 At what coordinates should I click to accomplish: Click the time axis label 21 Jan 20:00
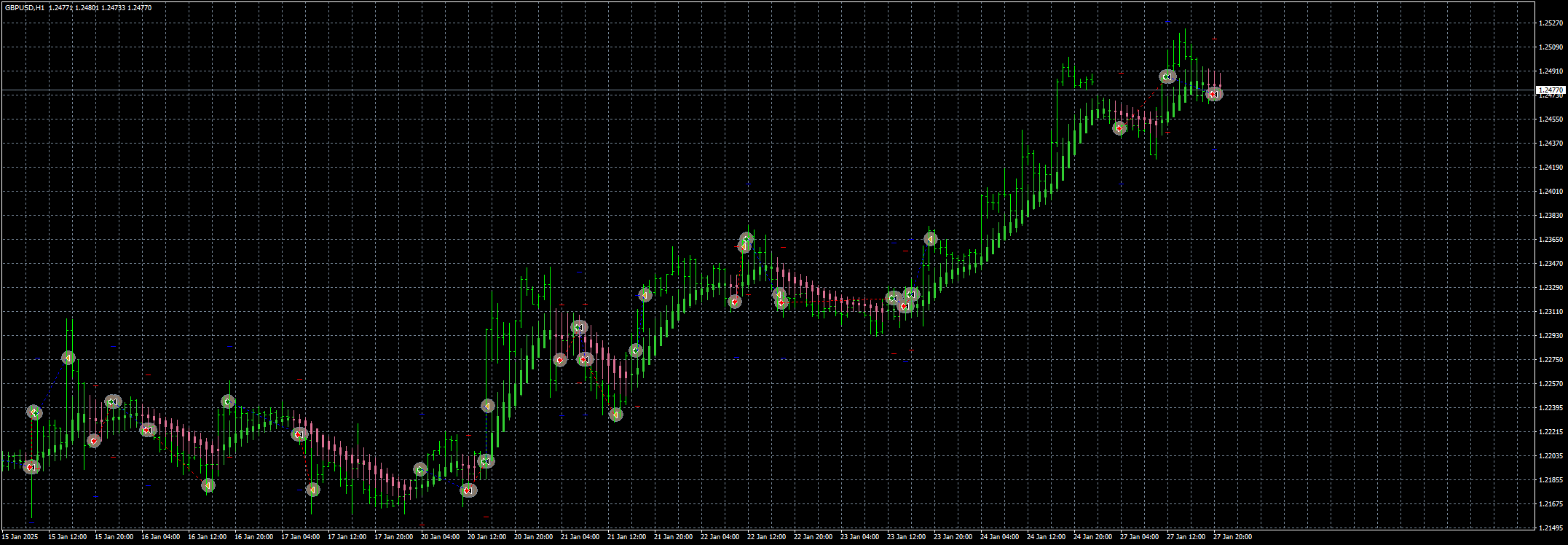[x=673, y=537]
